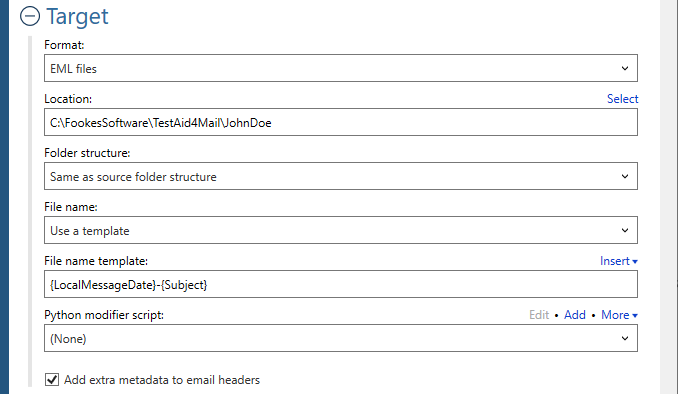The width and height of the screenshot is (678, 394).
Task: Open the Python modifier script dropdown showing (None)
Action: 341,338
